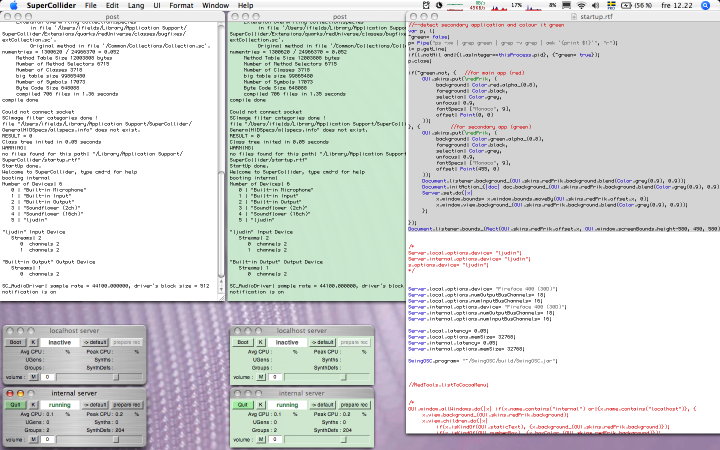Viewport: 720px width, 450px height.
Task: Click 'running' status on gray internal server
Action: (x=60, y=405)
